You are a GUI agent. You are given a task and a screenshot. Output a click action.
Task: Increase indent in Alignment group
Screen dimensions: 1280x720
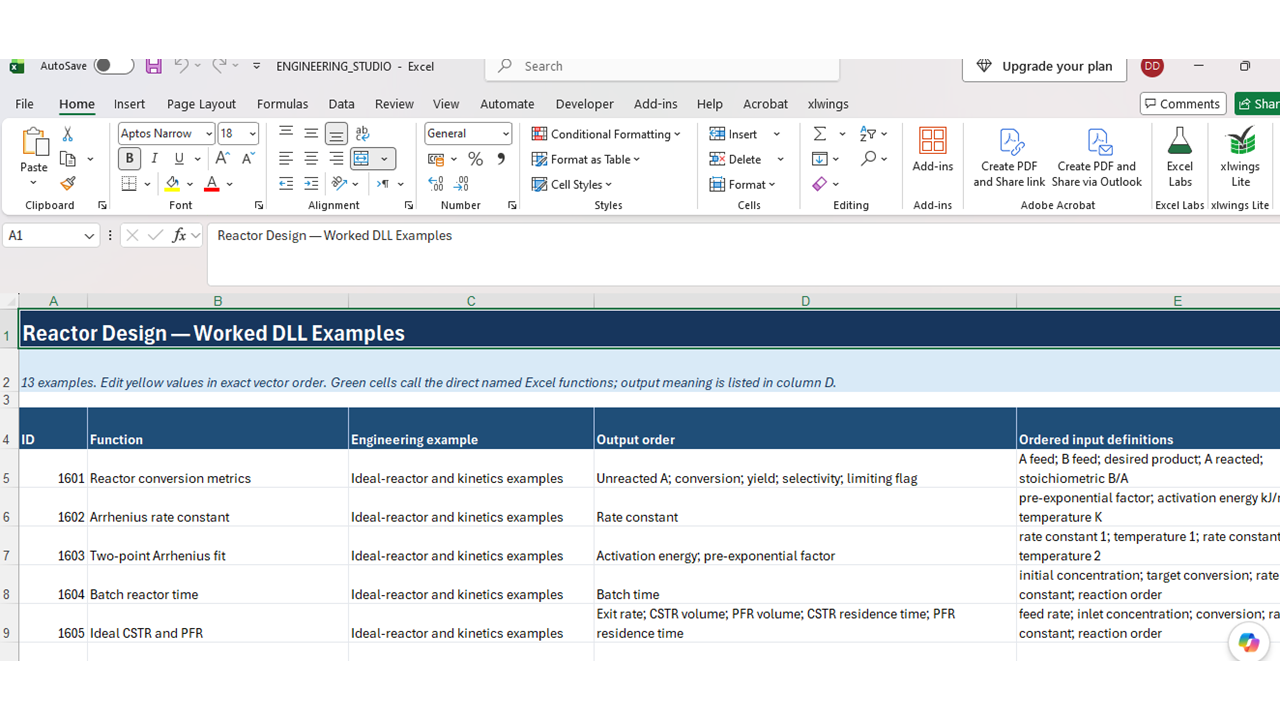[x=311, y=184]
